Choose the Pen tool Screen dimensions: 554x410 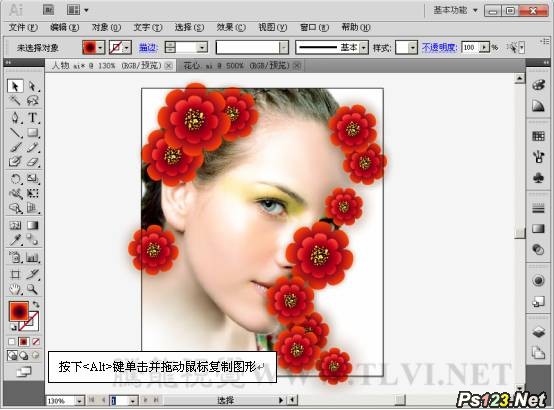click(15, 117)
